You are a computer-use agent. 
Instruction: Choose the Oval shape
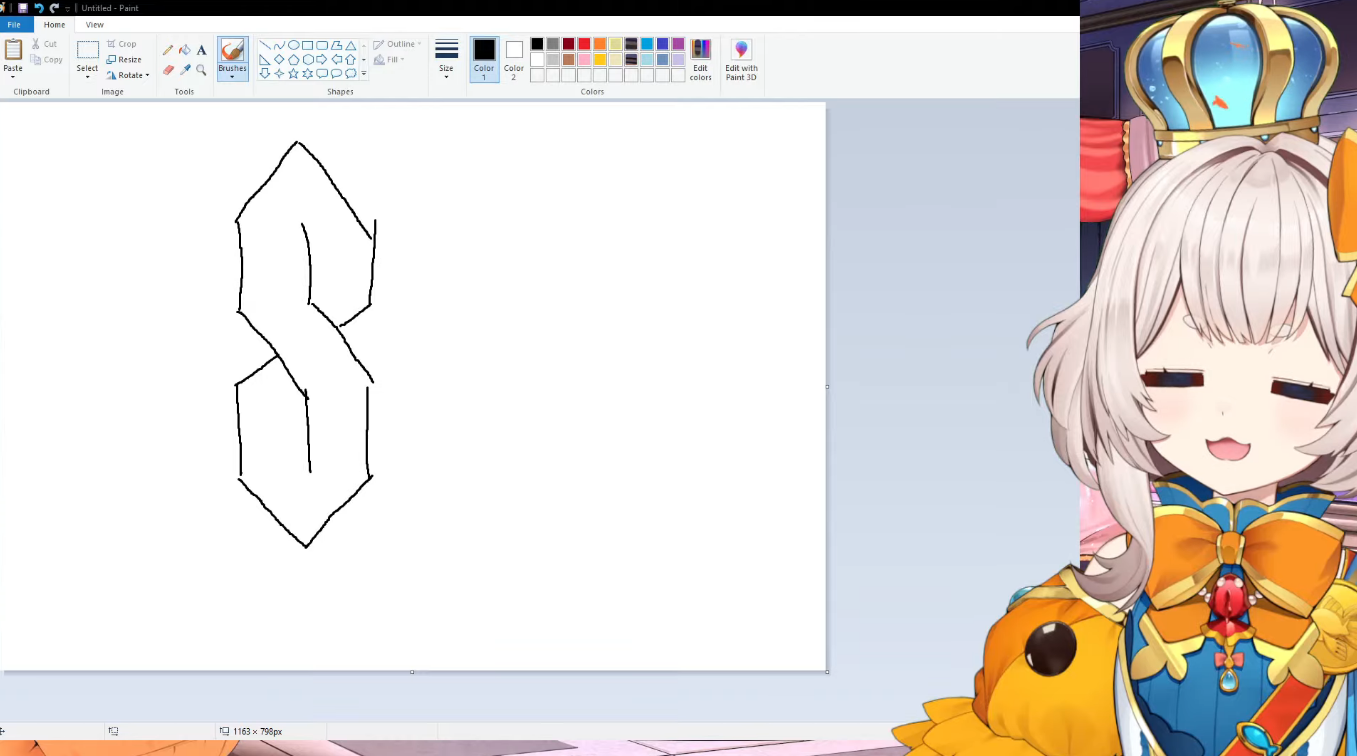click(x=294, y=46)
